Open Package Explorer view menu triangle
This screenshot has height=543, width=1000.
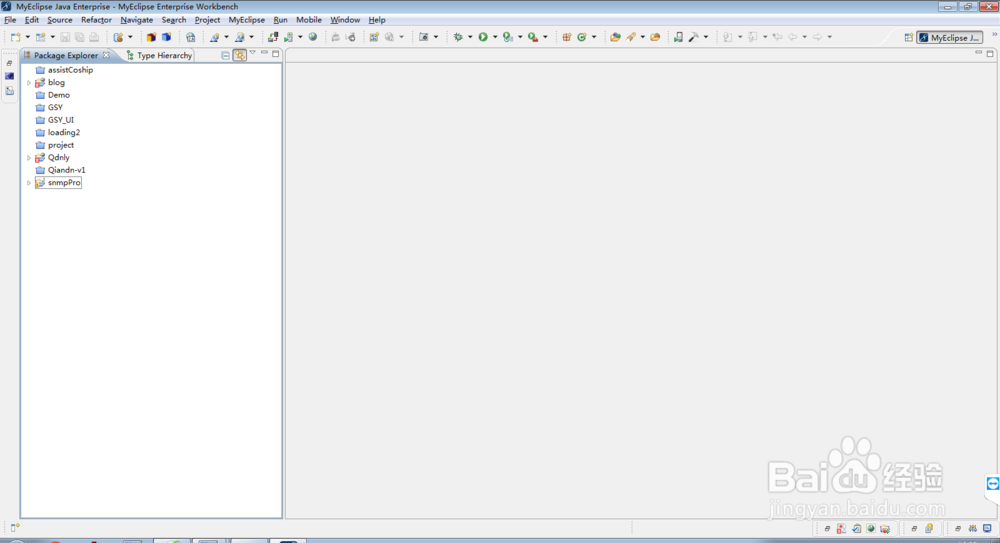(253, 53)
